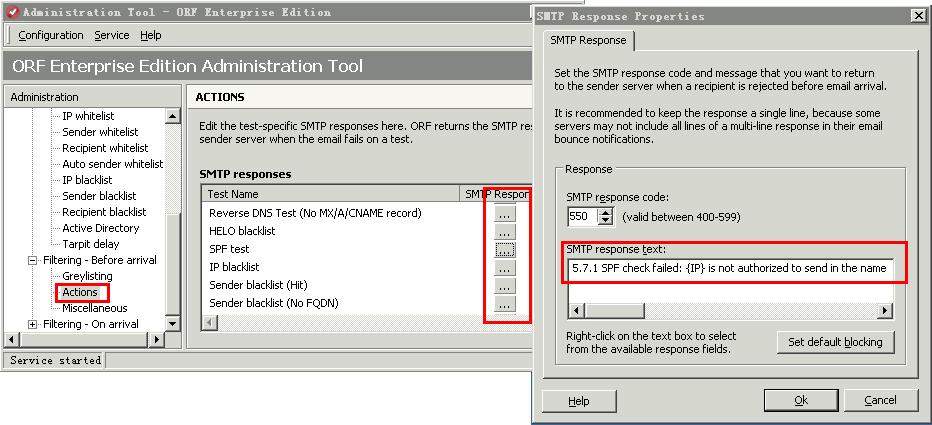Image resolution: width=932 pixels, height=425 pixels.
Task: Click the SMTP response text field
Action: pos(730,269)
